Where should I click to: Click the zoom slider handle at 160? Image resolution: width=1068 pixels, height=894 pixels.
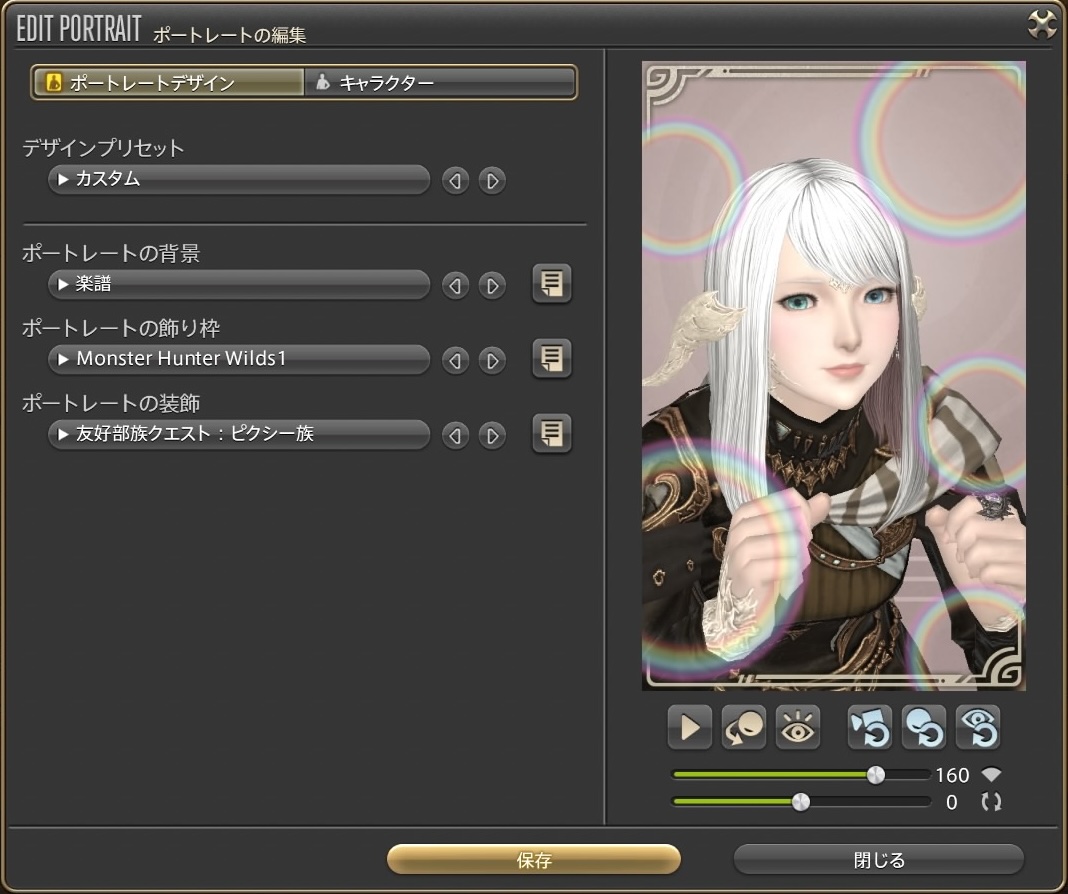875,775
